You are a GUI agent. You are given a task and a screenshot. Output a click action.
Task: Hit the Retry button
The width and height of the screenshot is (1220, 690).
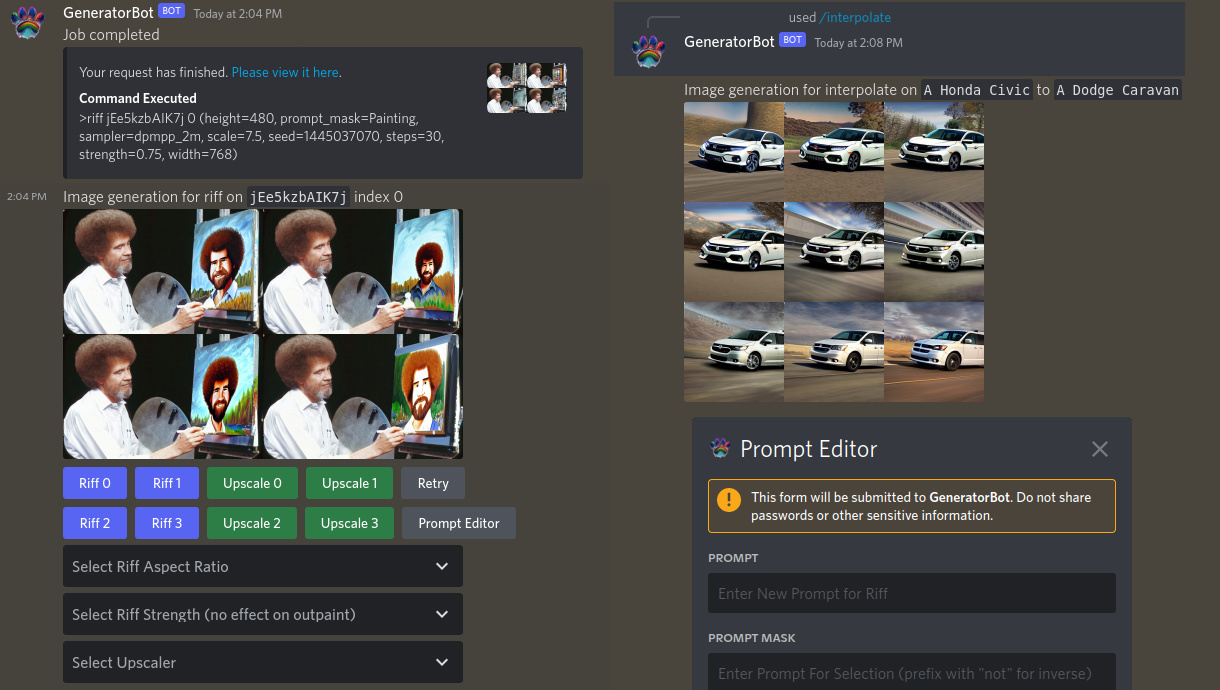point(433,483)
